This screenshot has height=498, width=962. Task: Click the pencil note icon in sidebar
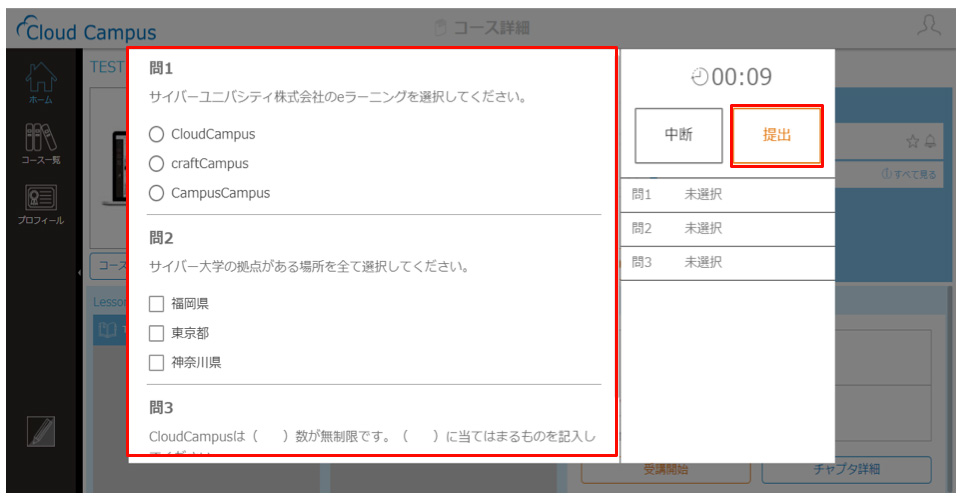pos(40,431)
